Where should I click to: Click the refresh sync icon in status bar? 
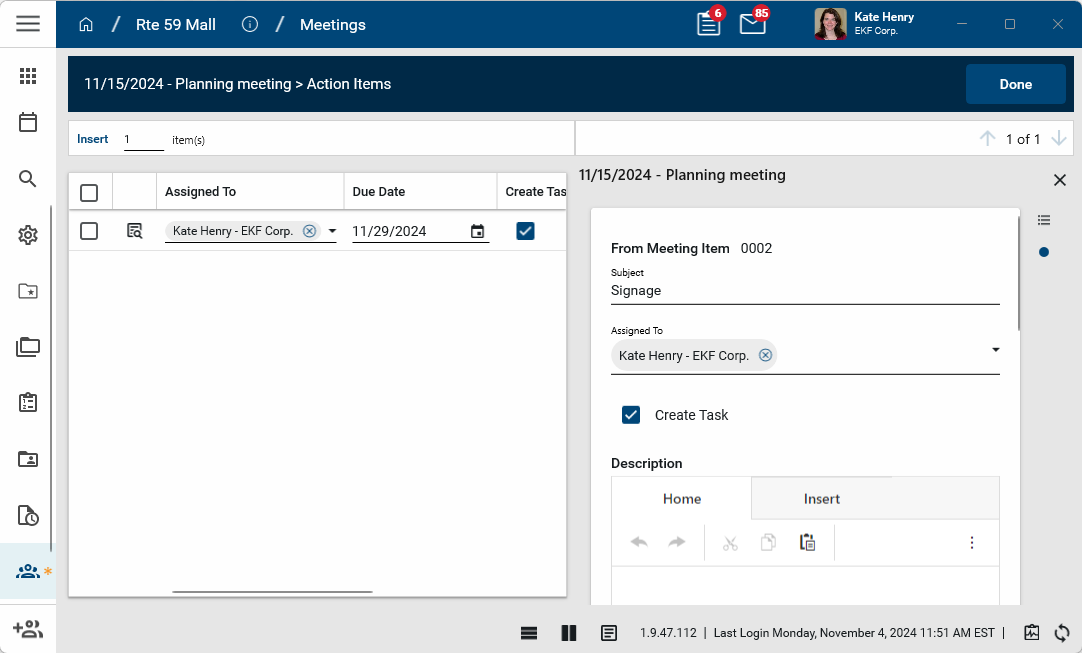click(x=1062, y=633)
